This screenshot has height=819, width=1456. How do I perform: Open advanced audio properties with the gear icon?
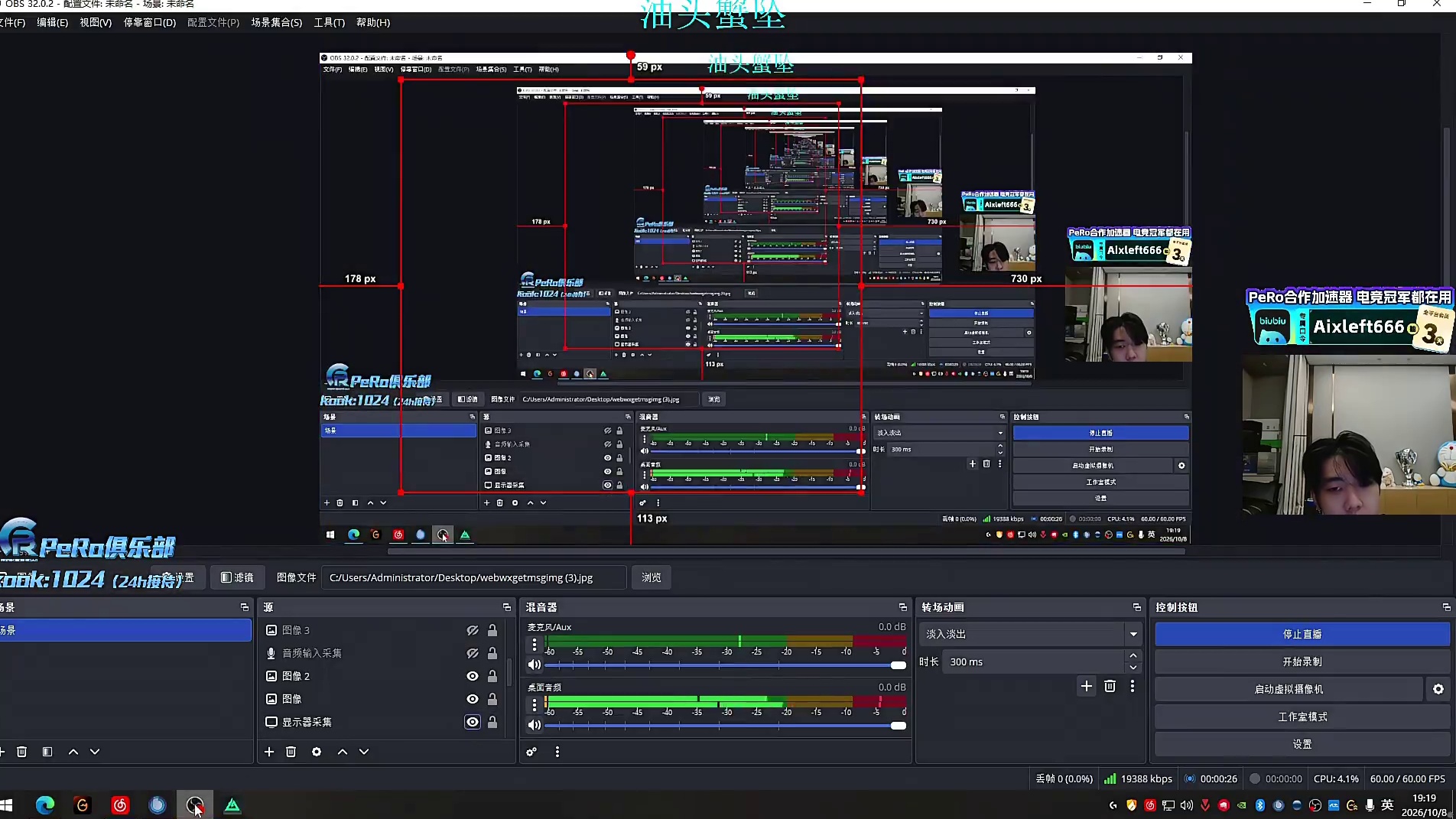(x=531, y=752)
